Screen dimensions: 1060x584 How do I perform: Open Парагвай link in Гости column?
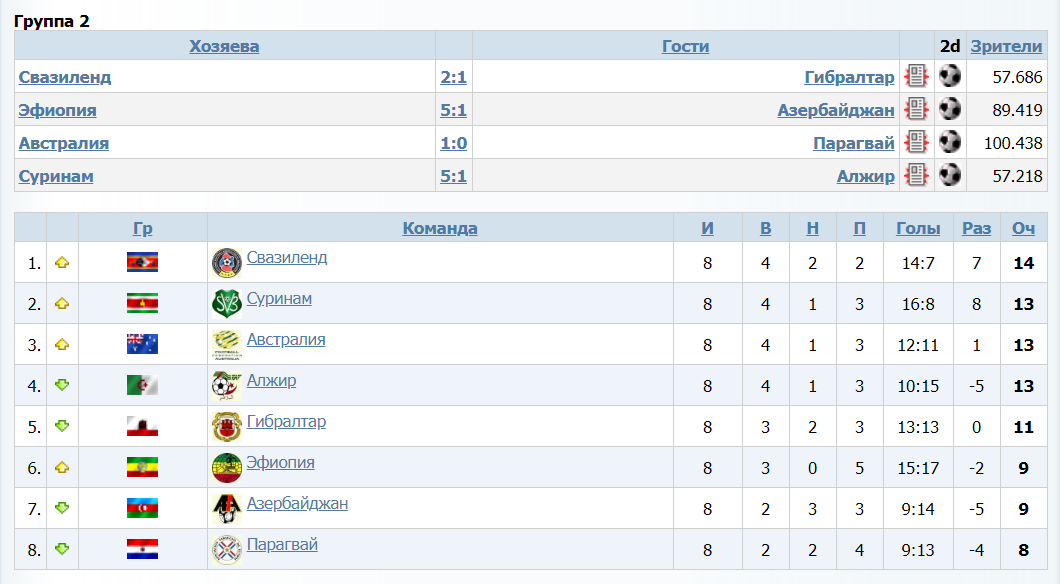point(853,143)
